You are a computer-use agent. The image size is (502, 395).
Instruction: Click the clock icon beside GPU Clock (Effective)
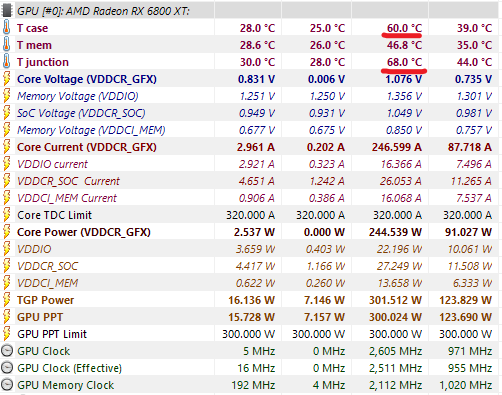point(7,368)
